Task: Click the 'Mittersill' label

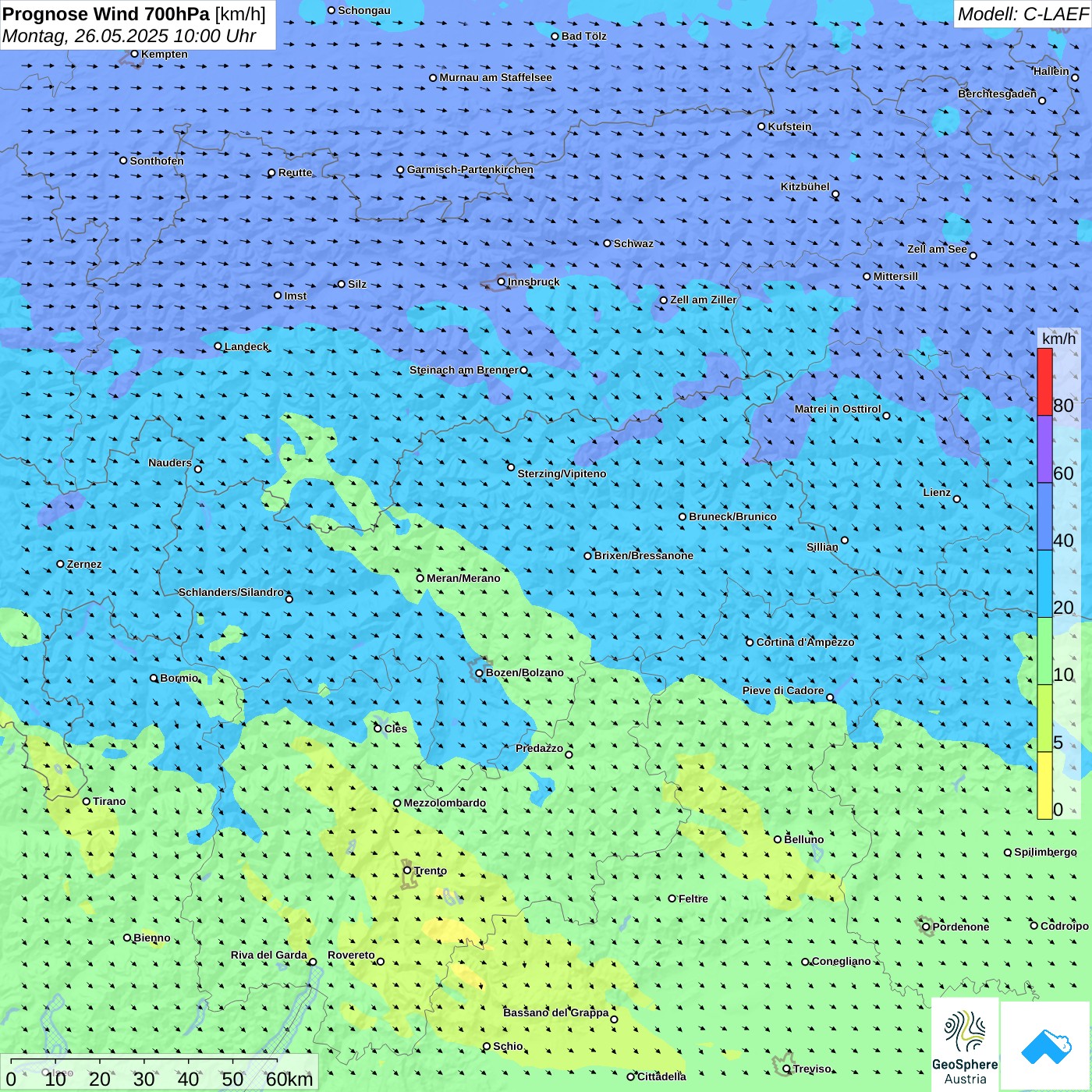Action: (x=895, y=276)
